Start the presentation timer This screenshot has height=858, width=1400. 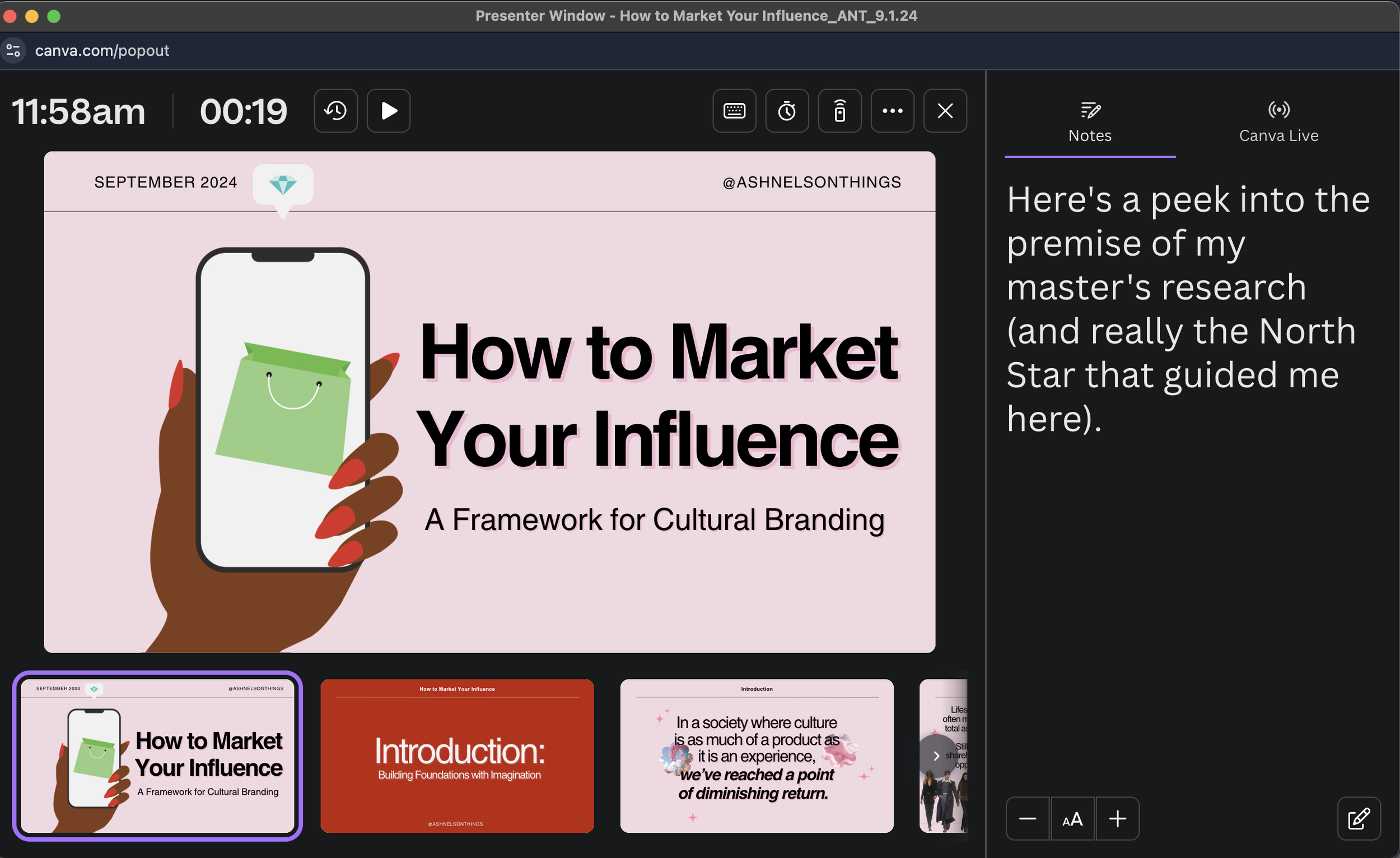389,111
